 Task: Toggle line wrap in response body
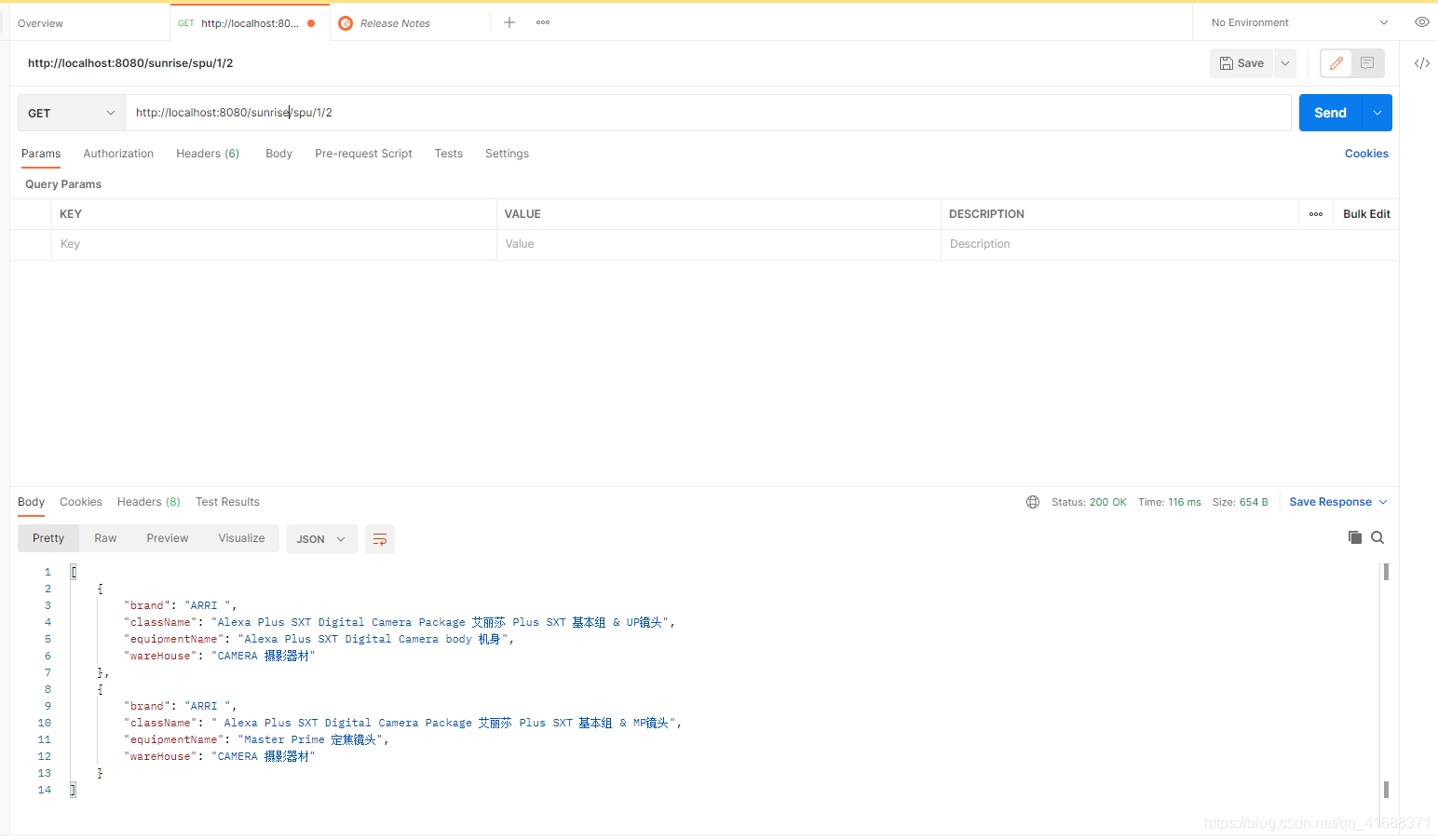(x=380, y=539)
